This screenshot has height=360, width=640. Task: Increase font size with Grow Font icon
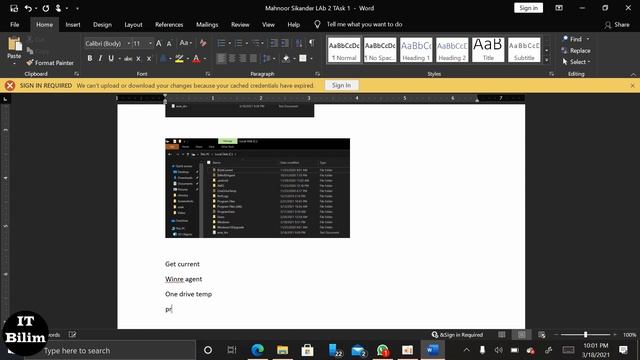[159, 43]
